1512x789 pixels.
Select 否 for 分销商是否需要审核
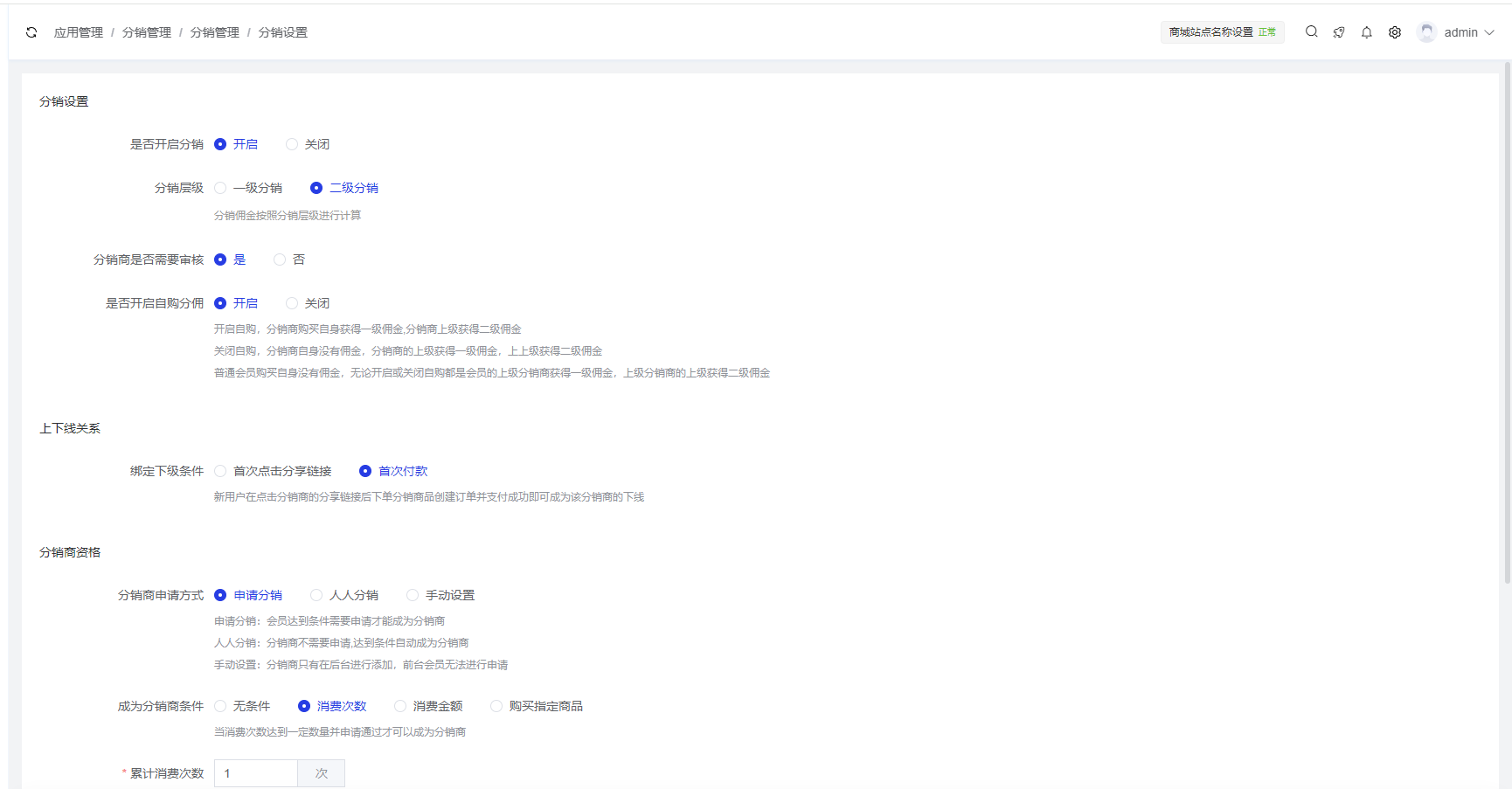(289, 260)
